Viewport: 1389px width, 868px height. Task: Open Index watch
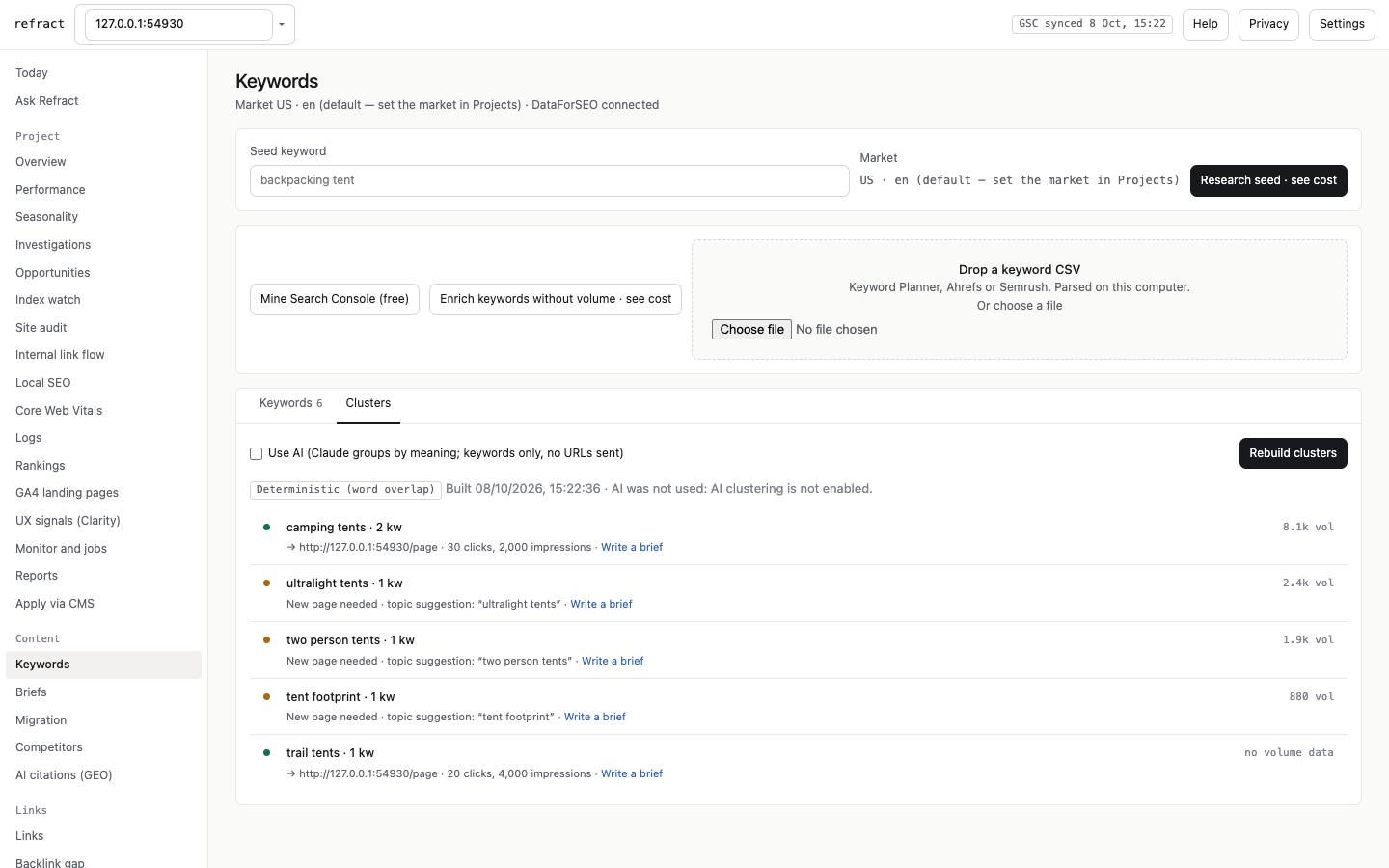click(103, 300)
